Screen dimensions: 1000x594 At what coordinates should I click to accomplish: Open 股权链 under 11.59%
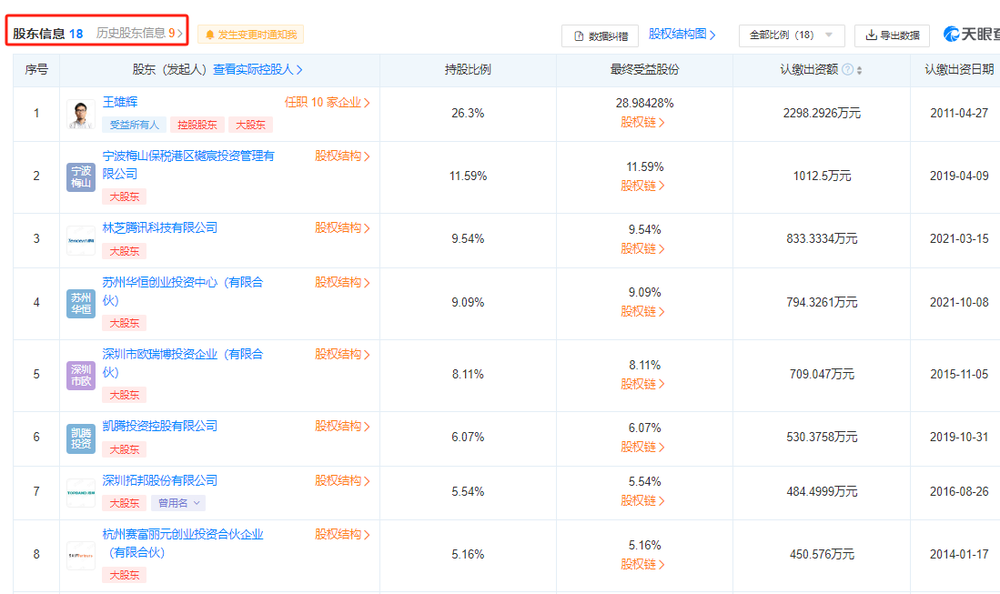click(x=643, y=185)
